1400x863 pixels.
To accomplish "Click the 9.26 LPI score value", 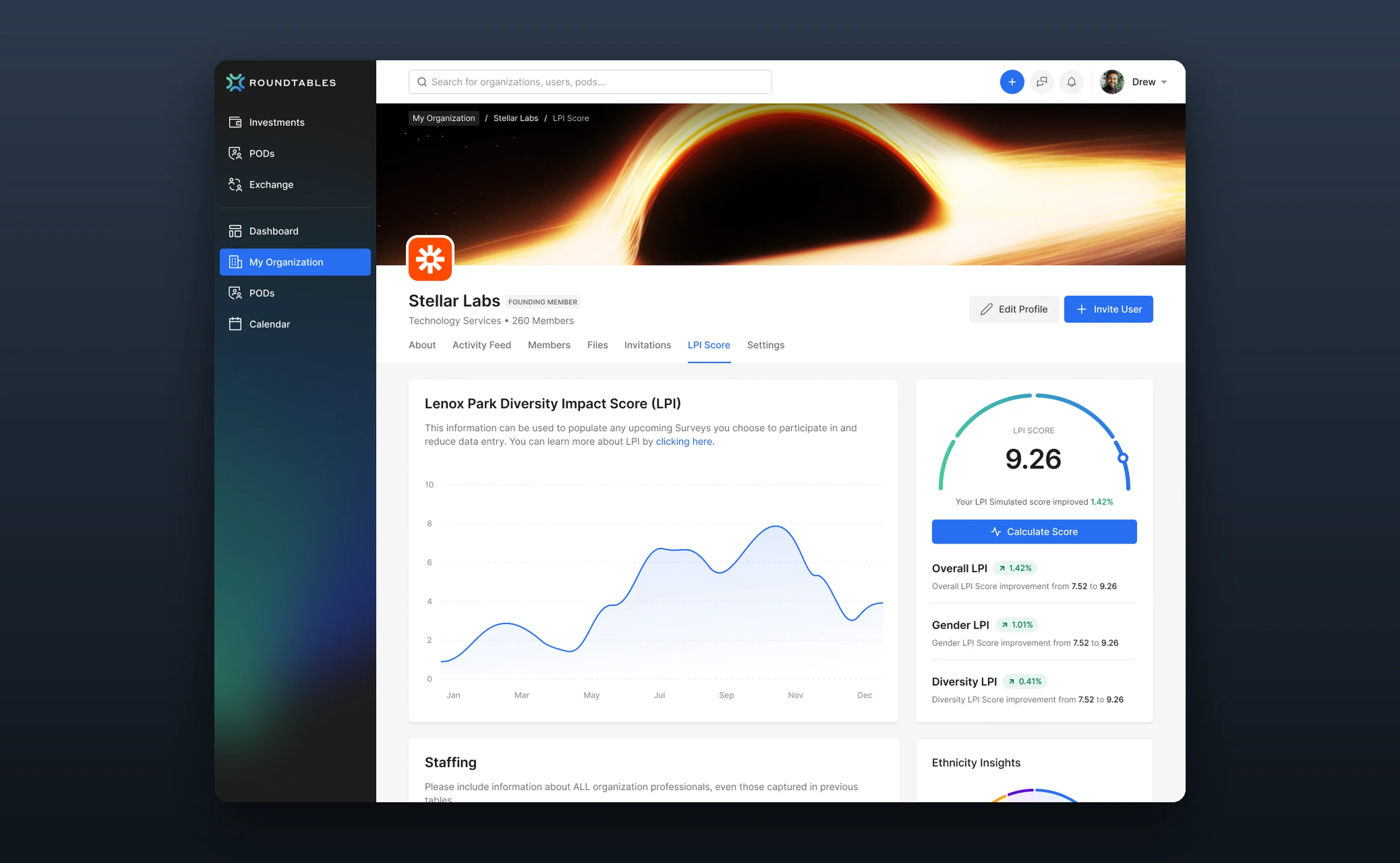I will point(1033,459).
